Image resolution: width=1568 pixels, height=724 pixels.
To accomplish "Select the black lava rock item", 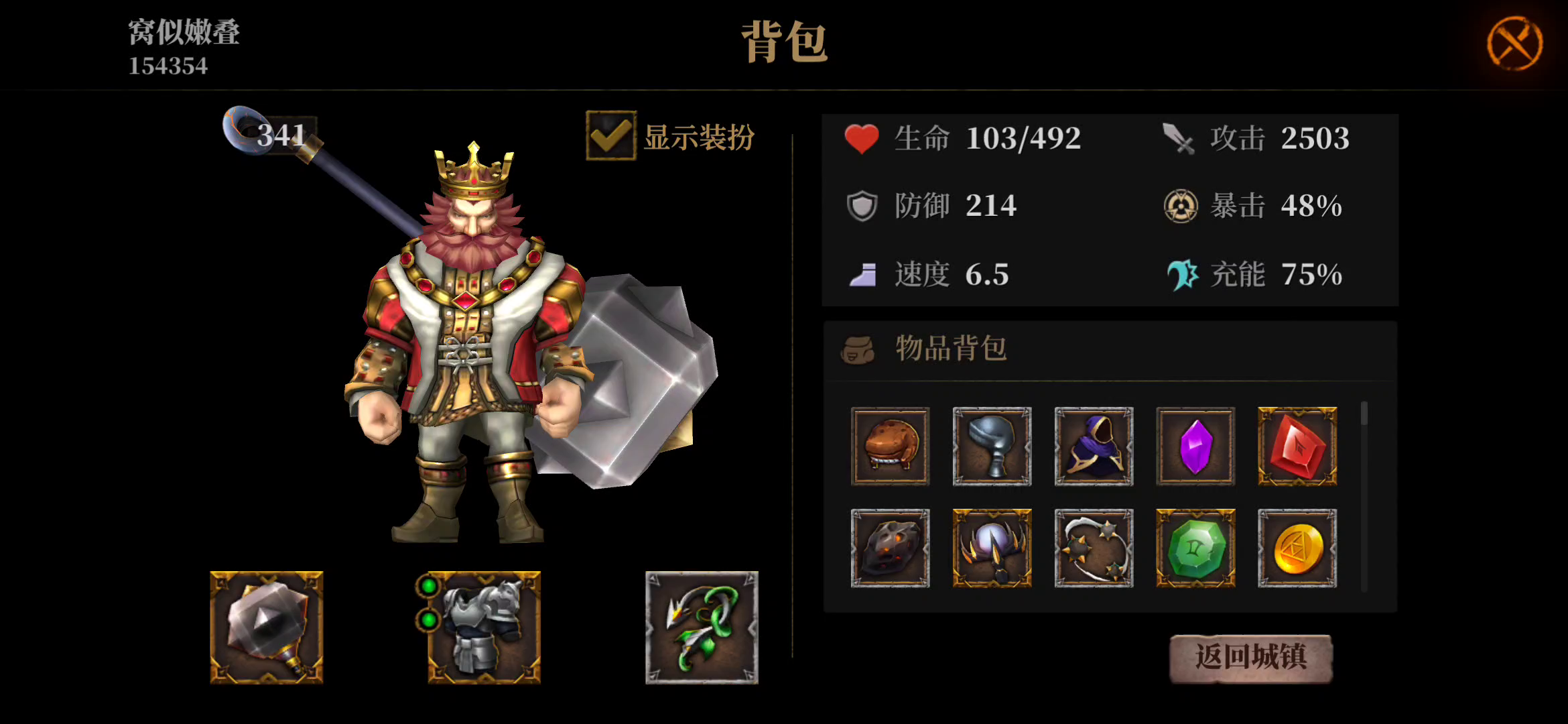I will pyautogui.click(x=890, y=548).
